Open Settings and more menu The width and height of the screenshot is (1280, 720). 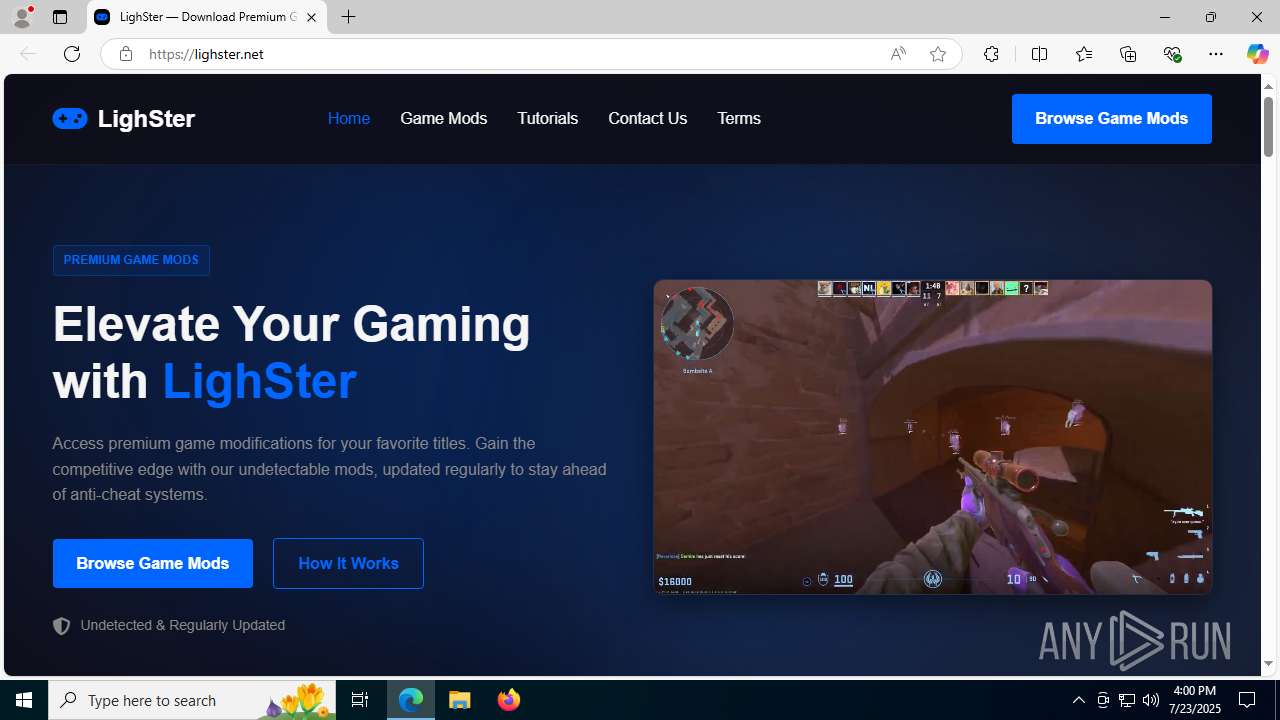pos(1215,54)
